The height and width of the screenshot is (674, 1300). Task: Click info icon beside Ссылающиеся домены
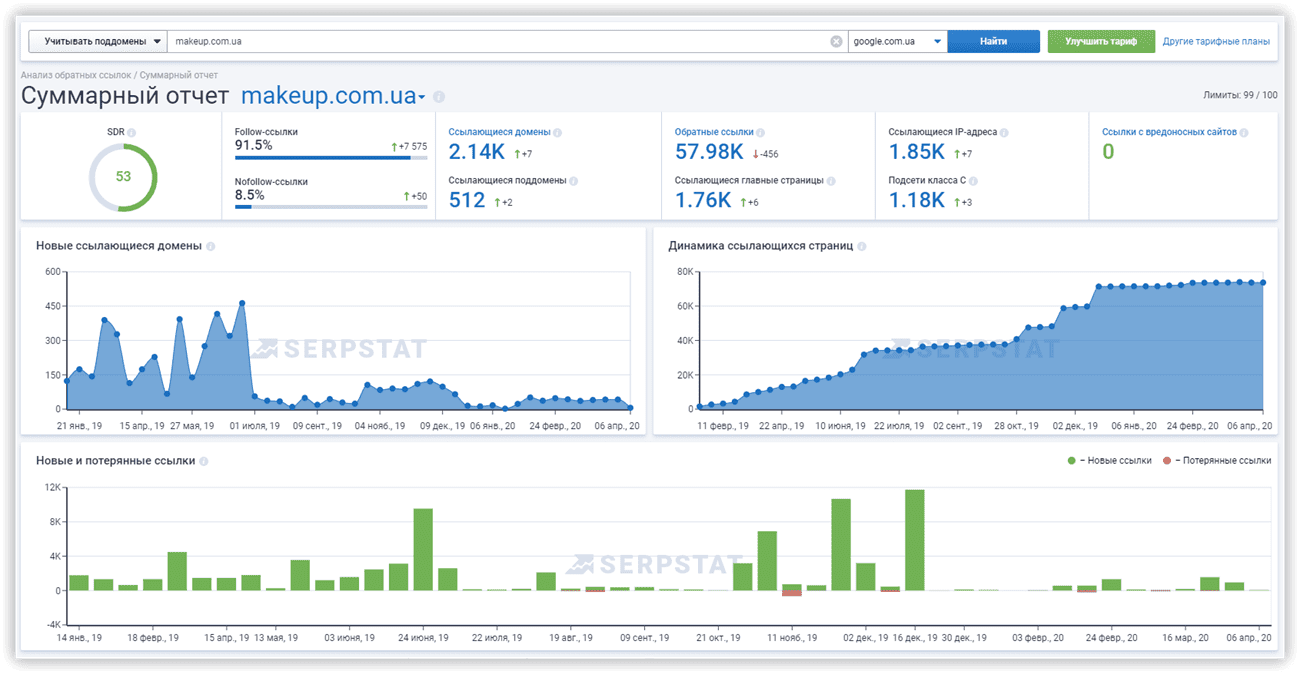click(558, 132)
